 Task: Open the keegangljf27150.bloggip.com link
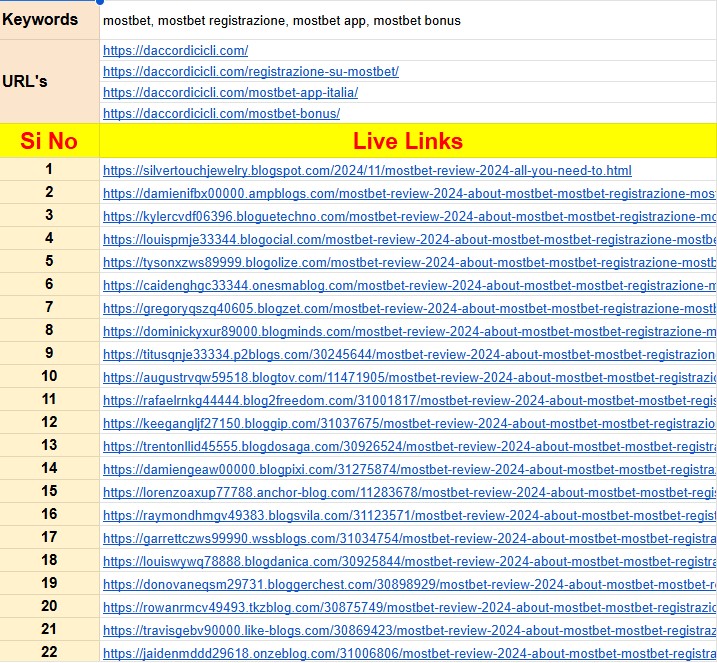pos(409,423)
